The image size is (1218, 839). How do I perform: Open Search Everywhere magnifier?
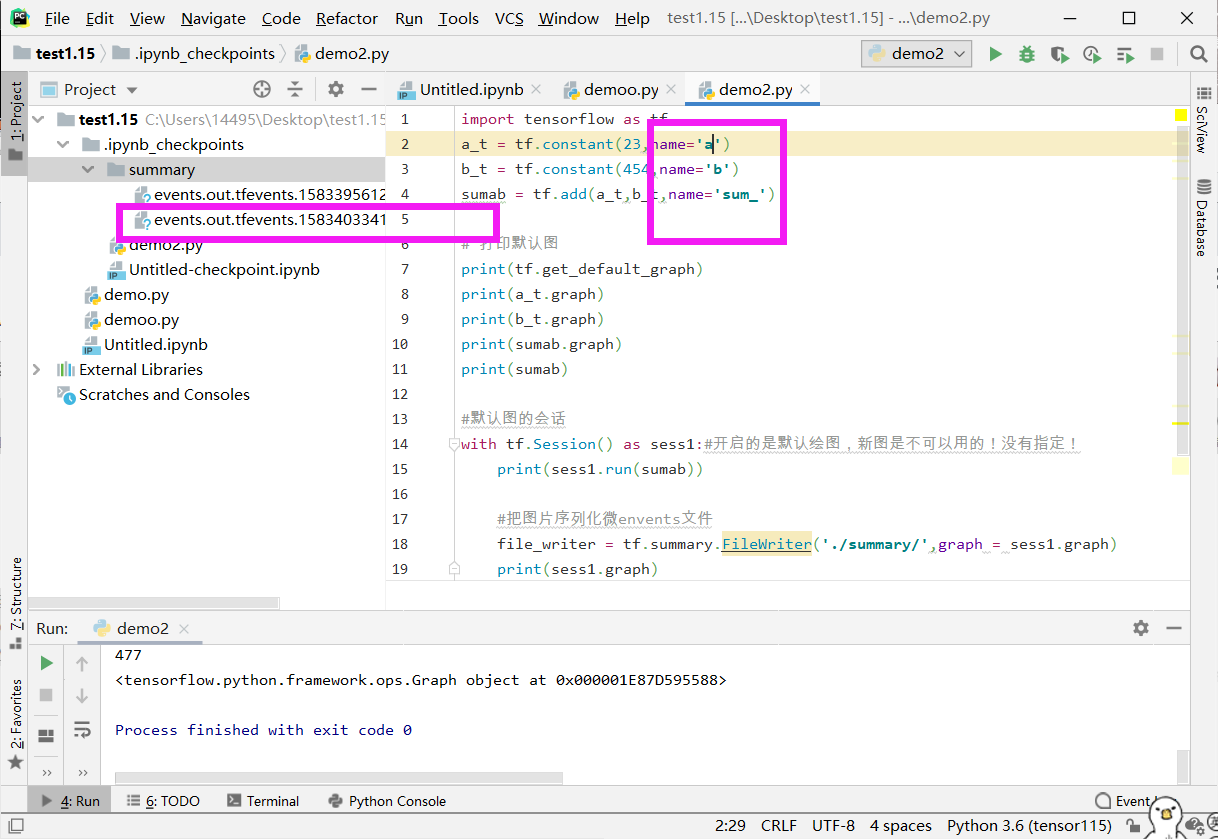(1198, 54)
